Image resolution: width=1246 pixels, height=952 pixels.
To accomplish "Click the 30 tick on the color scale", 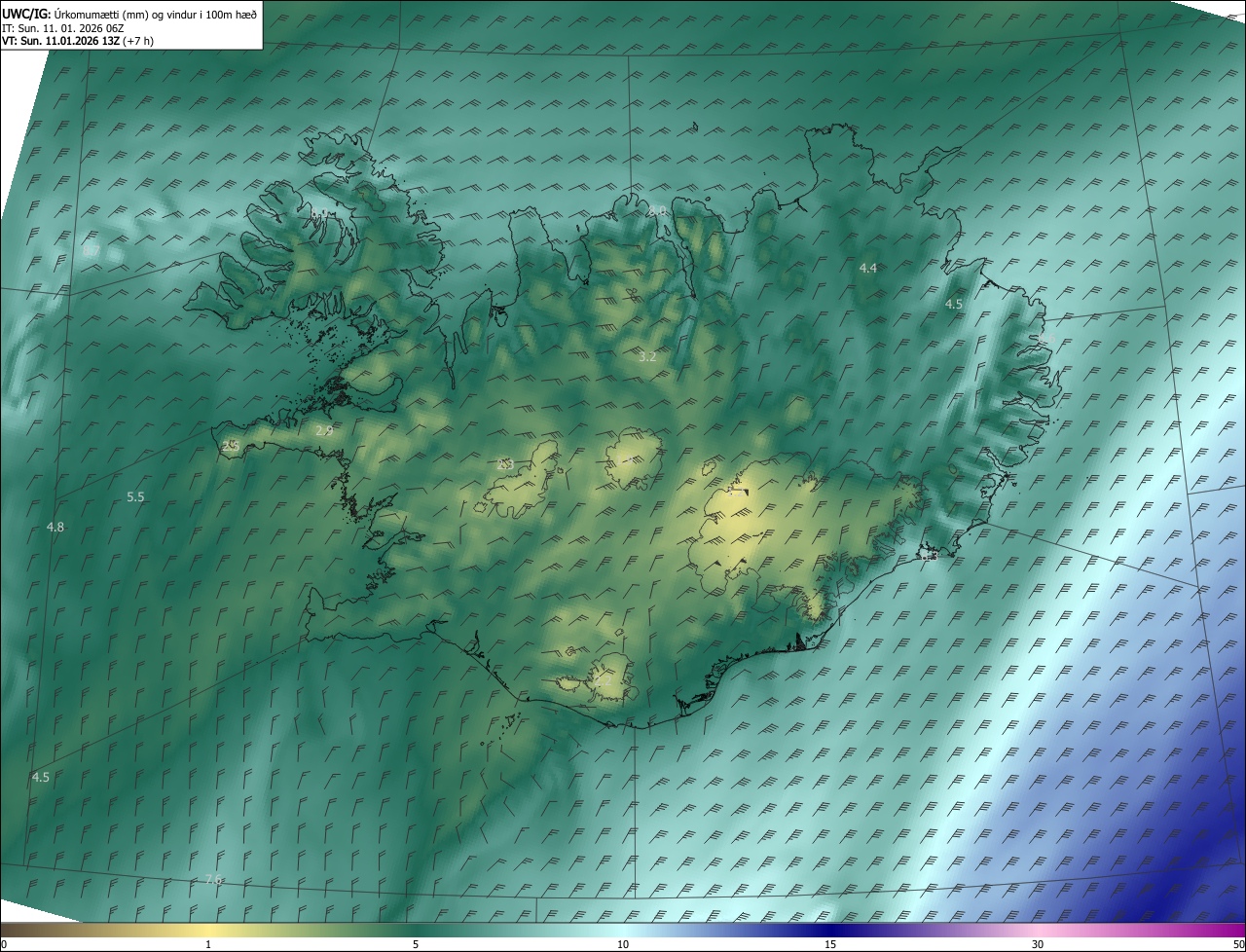I will coord(1038,944).
